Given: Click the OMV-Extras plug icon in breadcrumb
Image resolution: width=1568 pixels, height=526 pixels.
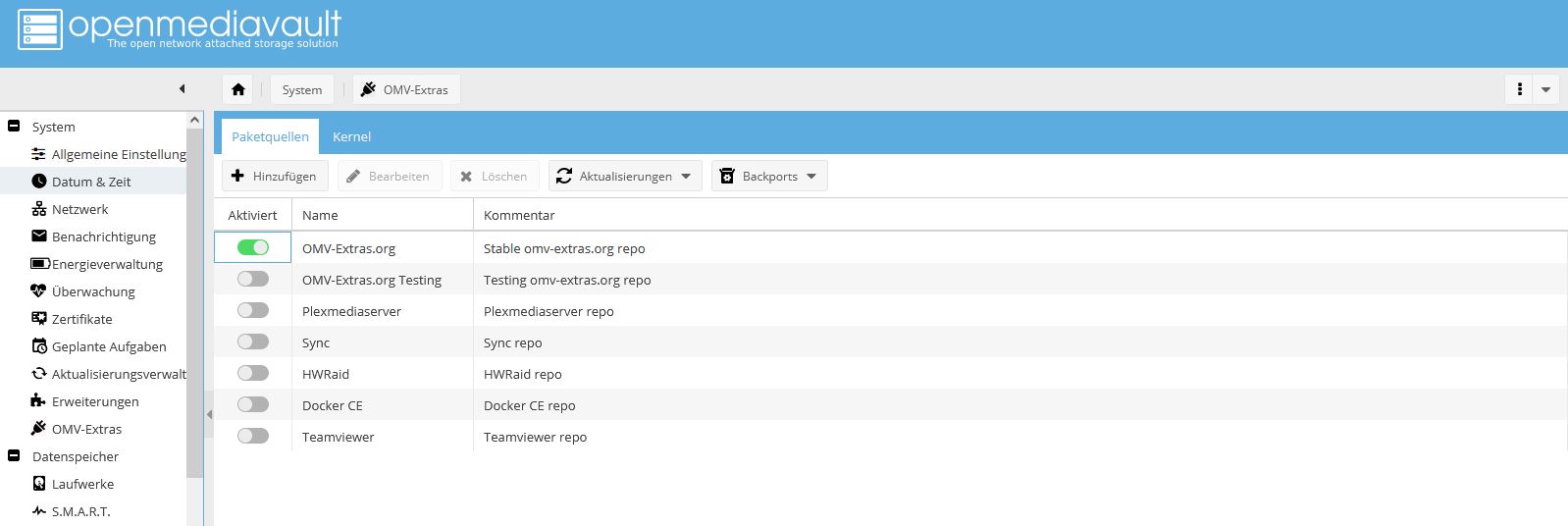Looking at the screenshot, I should coord(368,89).
